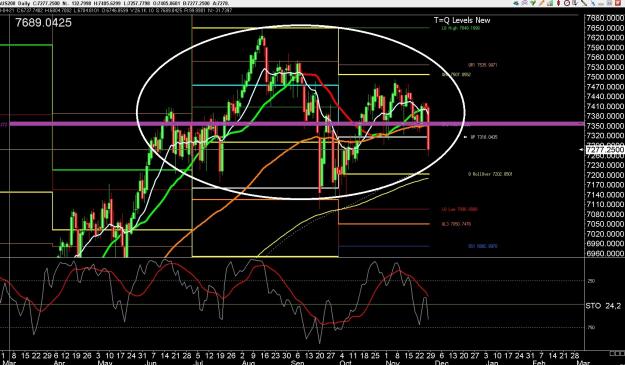The image size is (625, 365).
Task: Click the 'Apr' month label on time axis
Action: (59, 363)
